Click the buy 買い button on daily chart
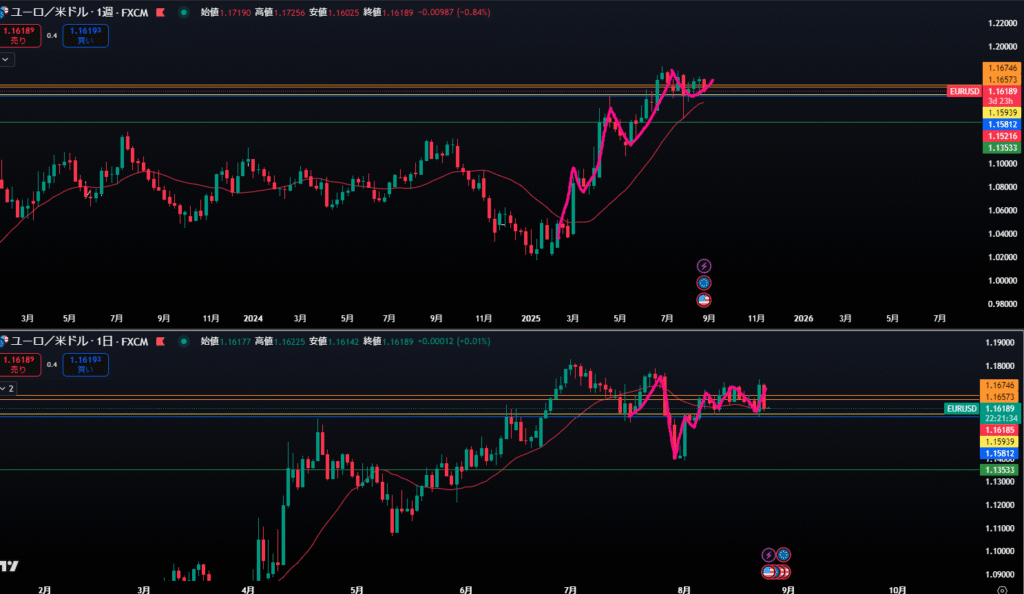 [x=86, y=364]
